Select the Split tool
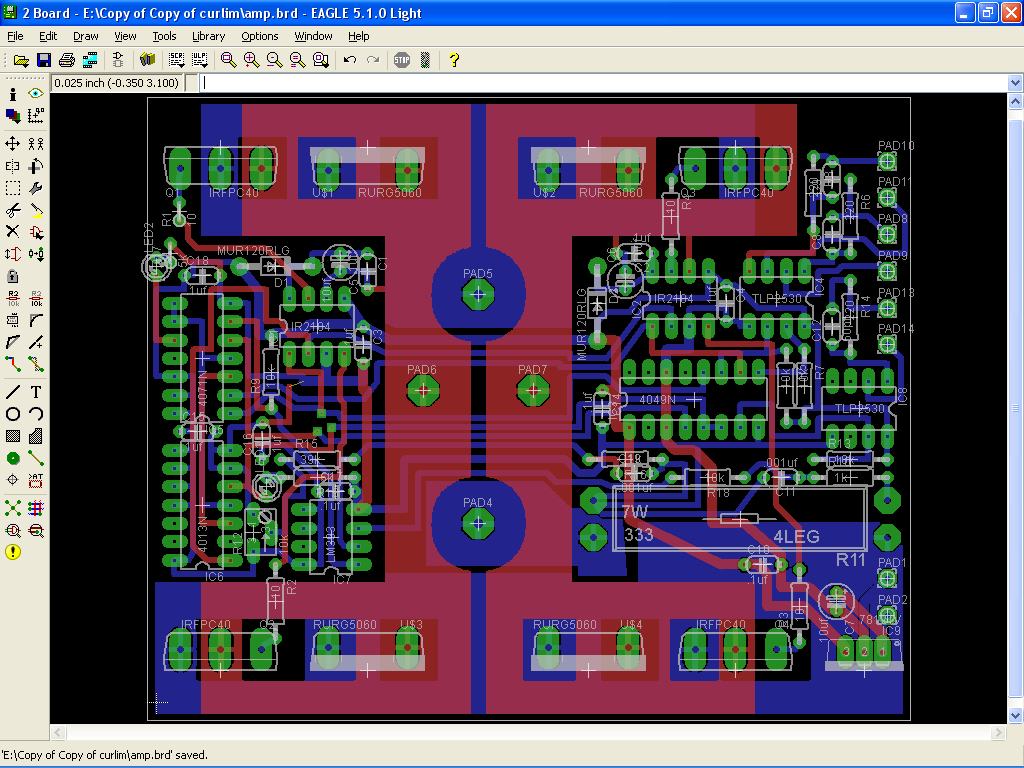 click(x=12, y=342)
